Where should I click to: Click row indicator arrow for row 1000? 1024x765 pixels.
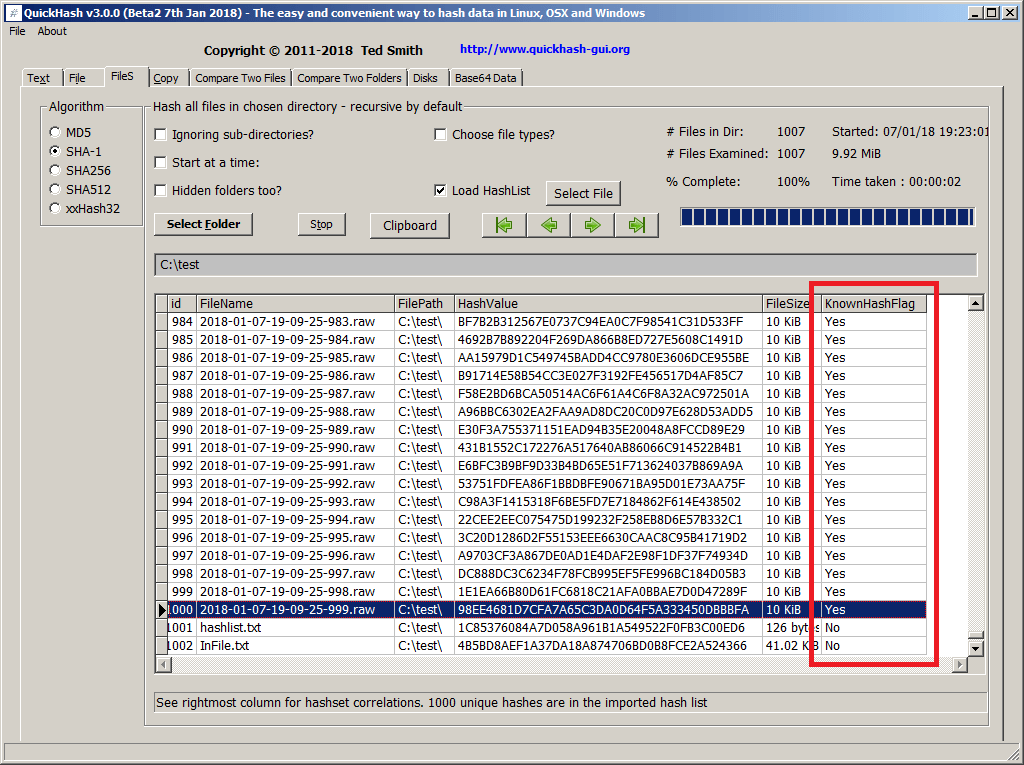click(x=161, y=610)
